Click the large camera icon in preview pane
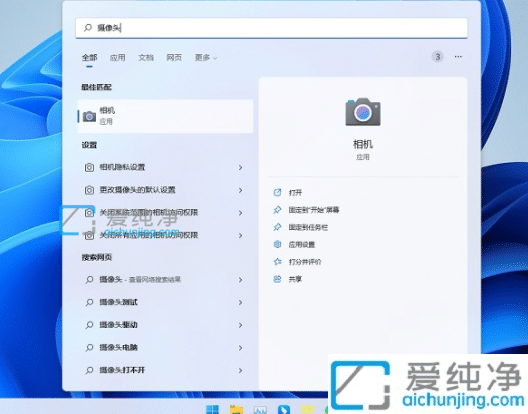 click(x=363, y=112)
